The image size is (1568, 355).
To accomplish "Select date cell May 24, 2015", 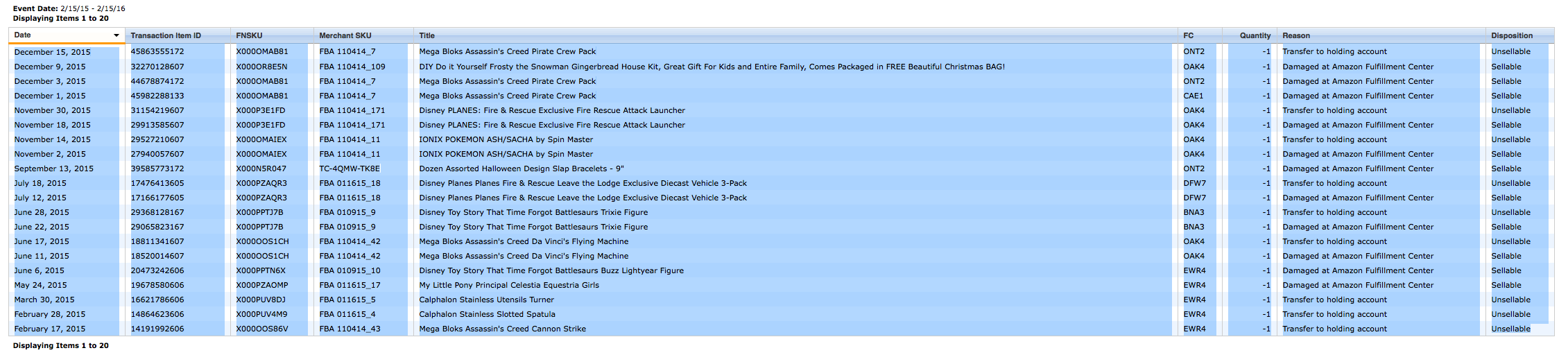I will tap(41, 285).
